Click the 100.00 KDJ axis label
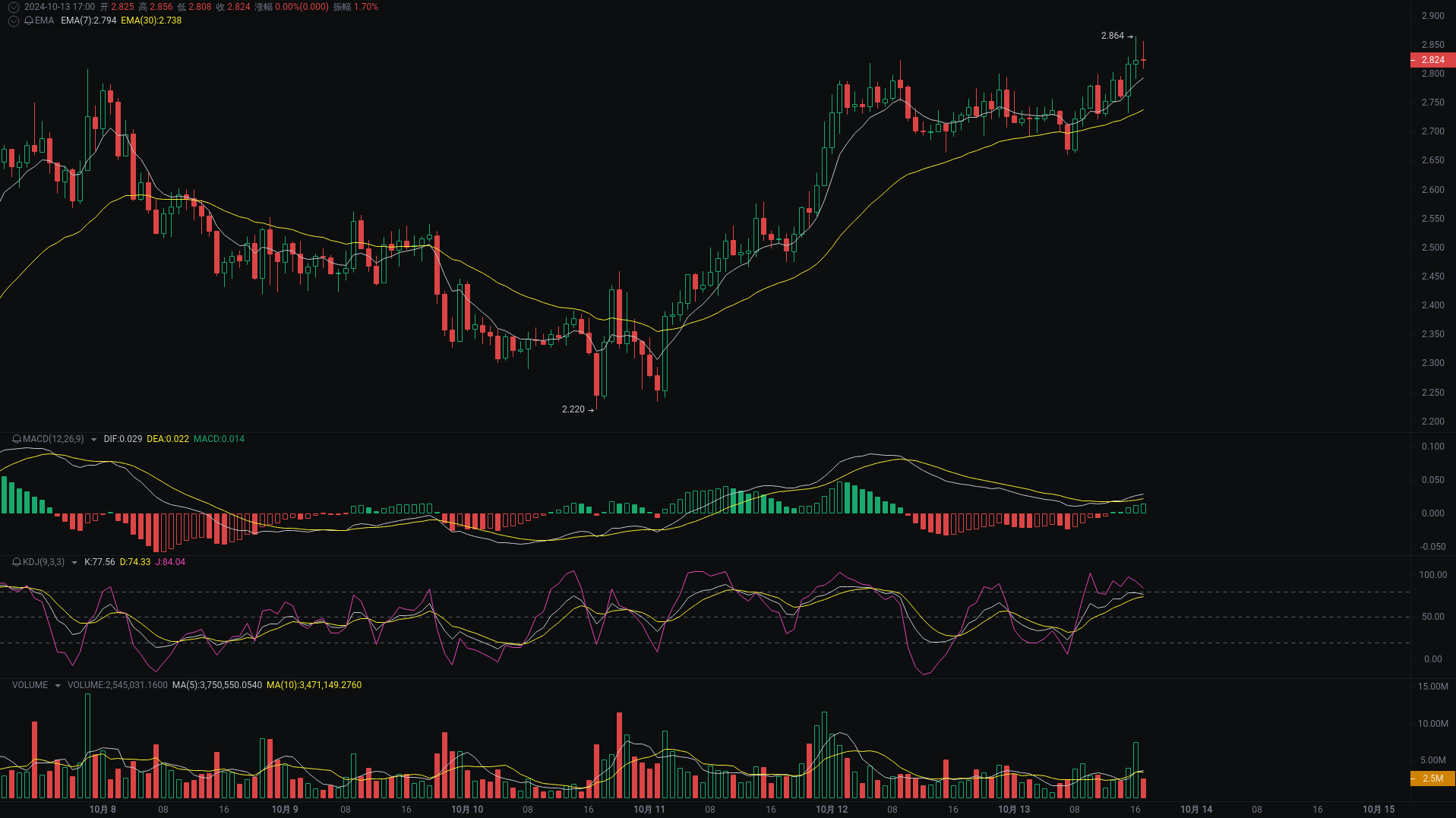This screenshot has width=1456, height=818. (1432, 575)
